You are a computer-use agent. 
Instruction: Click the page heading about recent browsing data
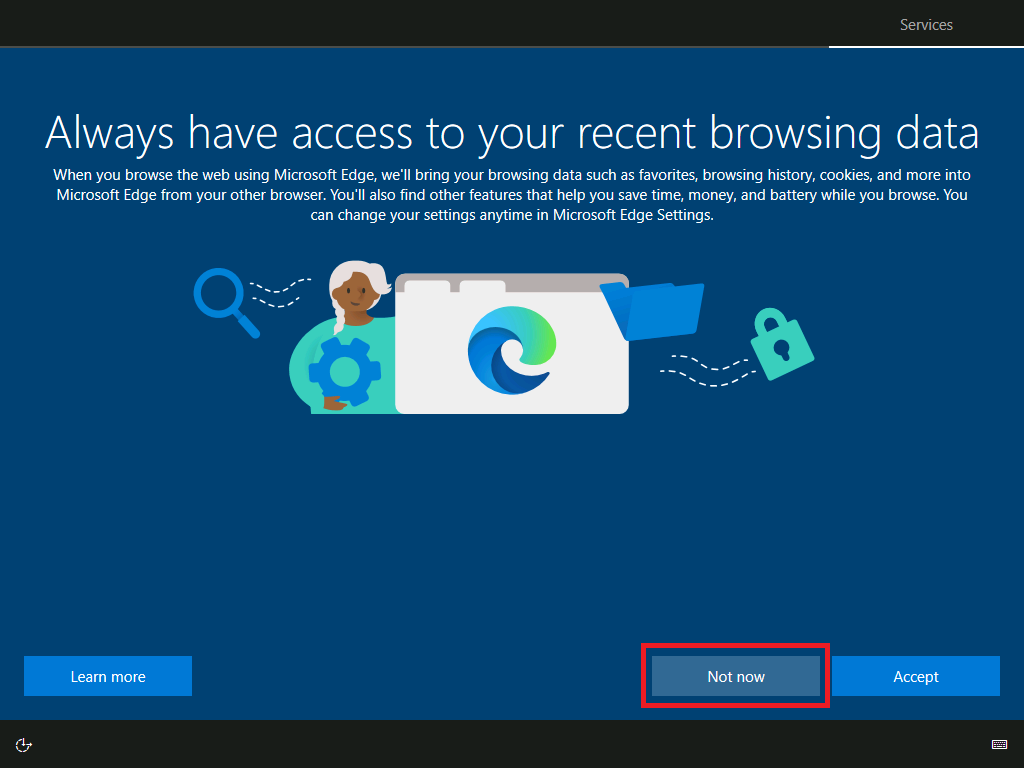click(x=512, y=133)
